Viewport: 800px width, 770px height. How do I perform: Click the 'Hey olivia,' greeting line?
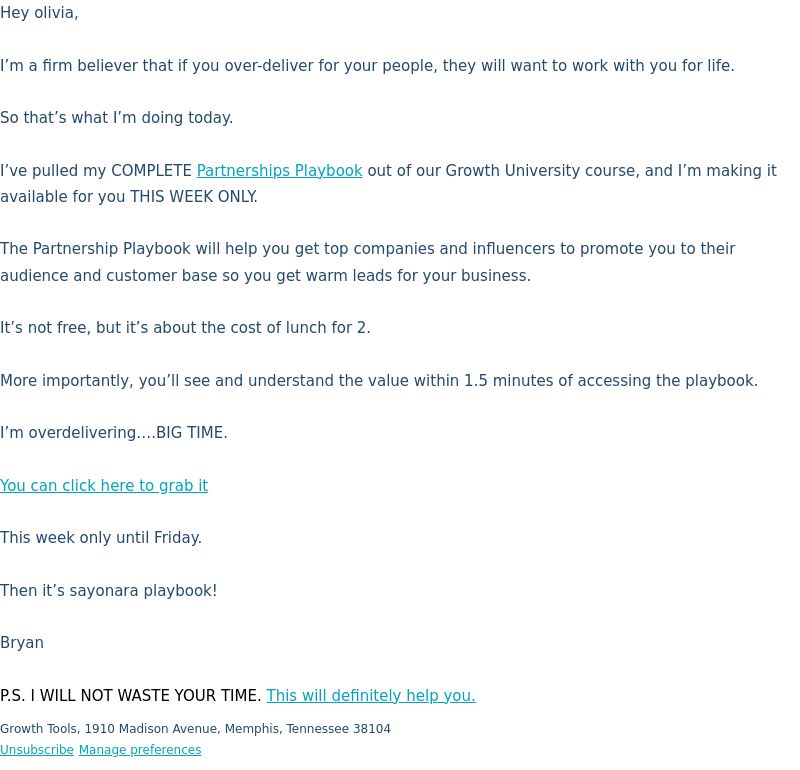tap(39, 13)
